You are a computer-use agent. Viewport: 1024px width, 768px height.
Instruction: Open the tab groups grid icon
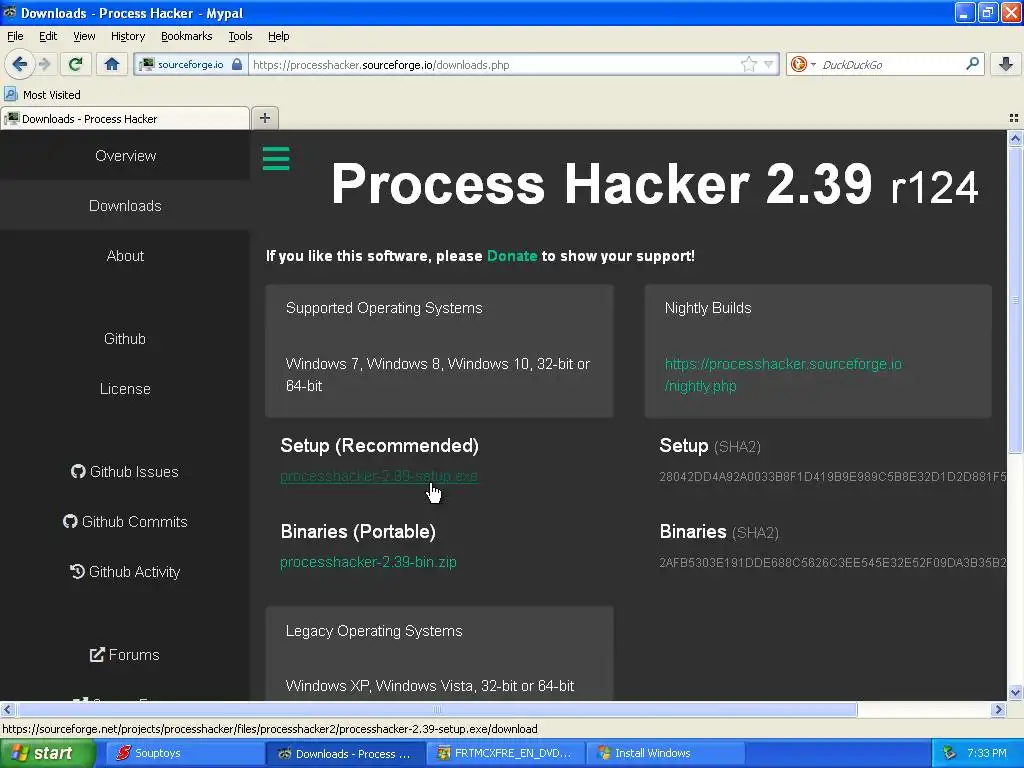[1014, 118]
